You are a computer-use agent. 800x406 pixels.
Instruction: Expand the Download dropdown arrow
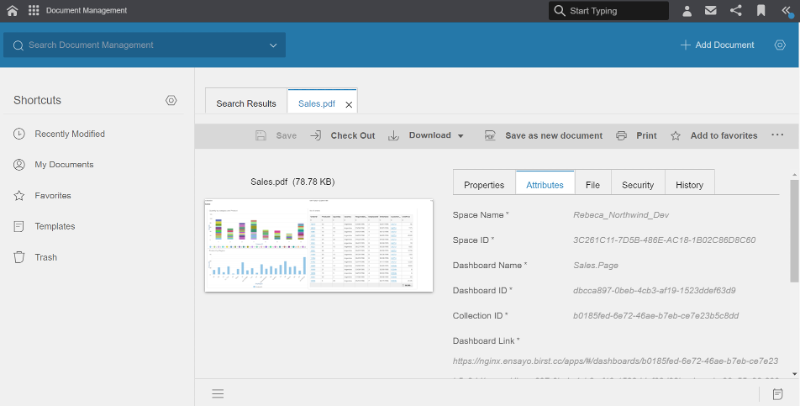(461, 136)
